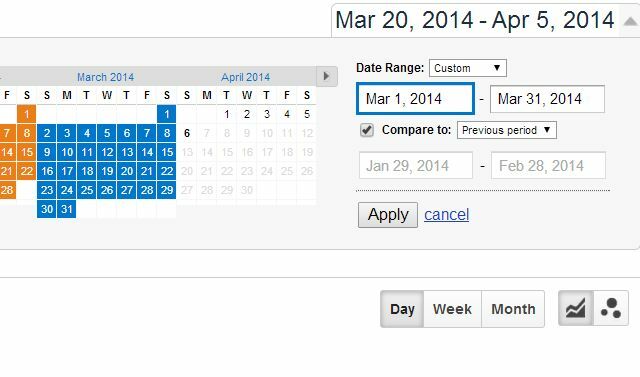Focus the Mar 1, 2014 start date field
Image resolution: width=640 pixels, height=377 pixels.
click(416, 99)
